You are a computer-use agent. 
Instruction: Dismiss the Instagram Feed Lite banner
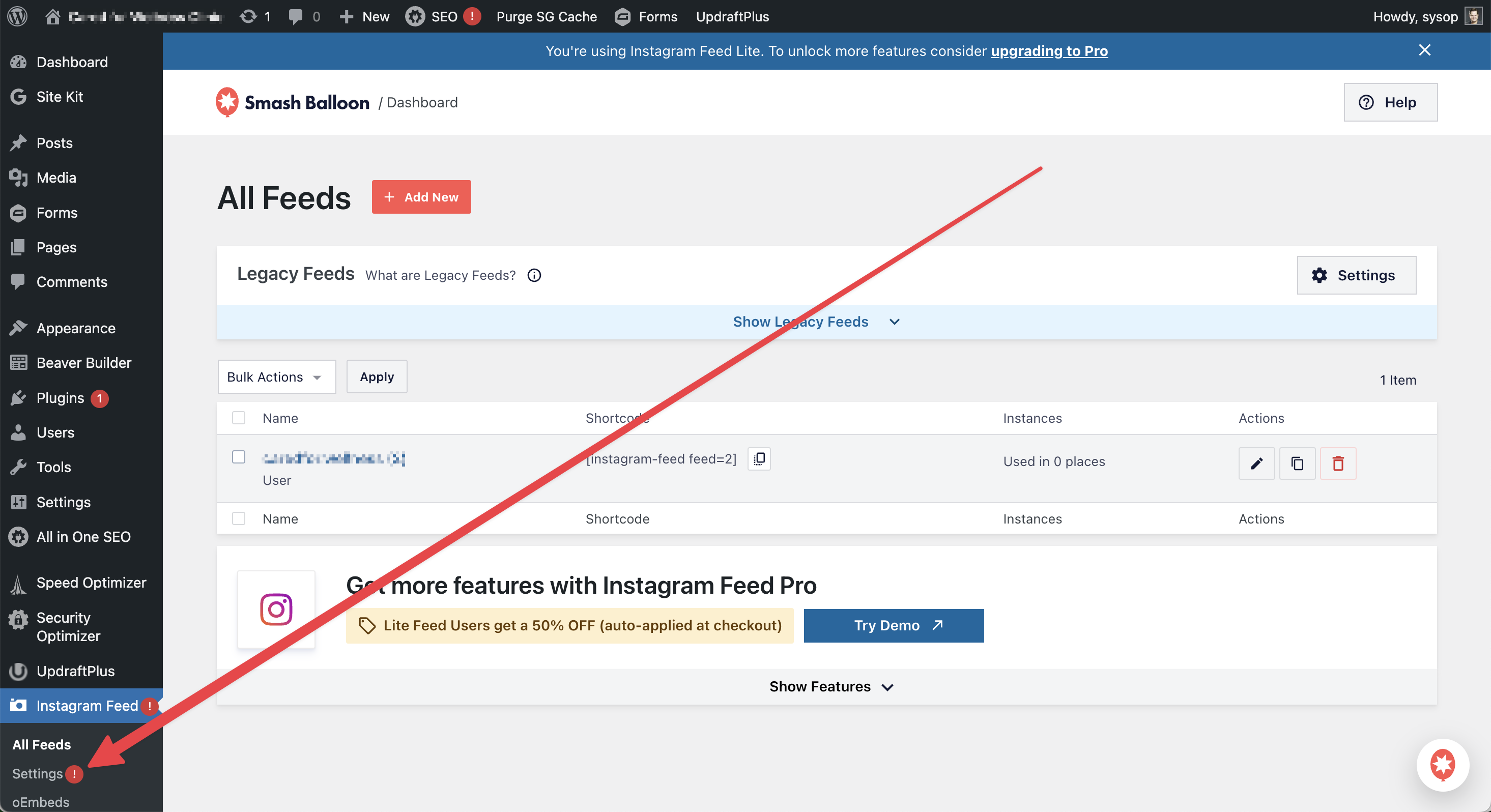click(1424, 50)
